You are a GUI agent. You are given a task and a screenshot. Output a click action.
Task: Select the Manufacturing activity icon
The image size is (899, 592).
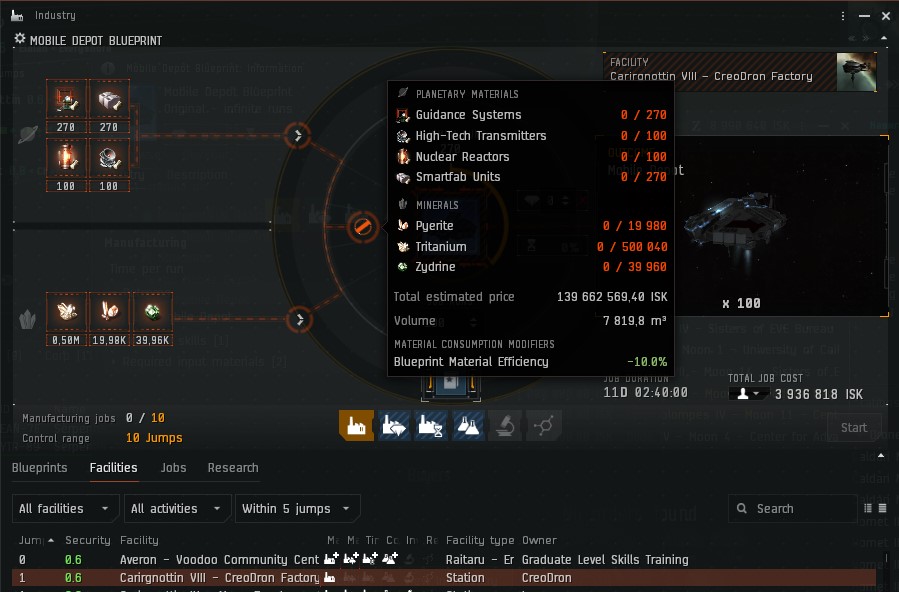pos(356,425)
